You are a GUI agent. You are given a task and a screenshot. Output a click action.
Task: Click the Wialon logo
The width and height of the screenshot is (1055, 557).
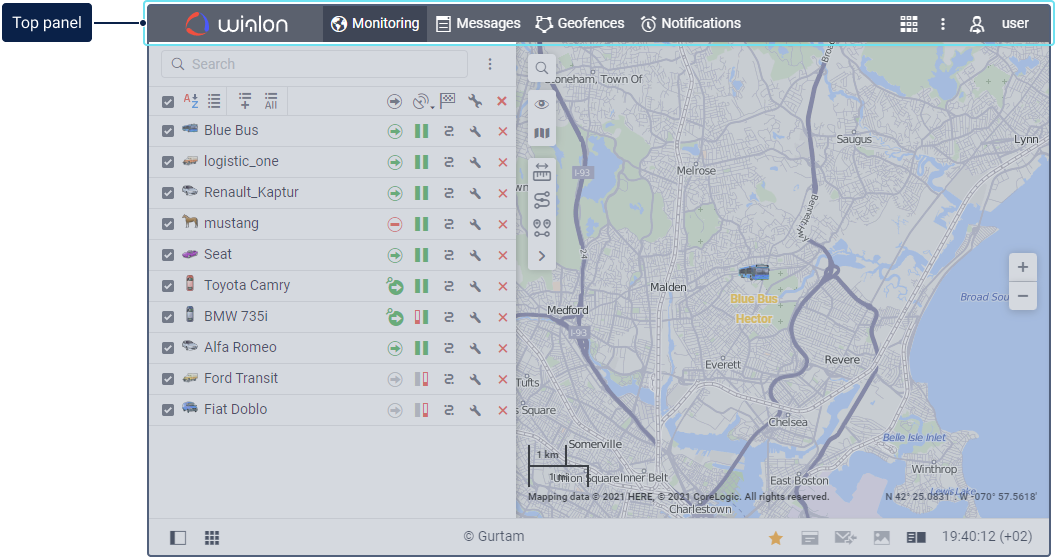(x=237, y=24)
